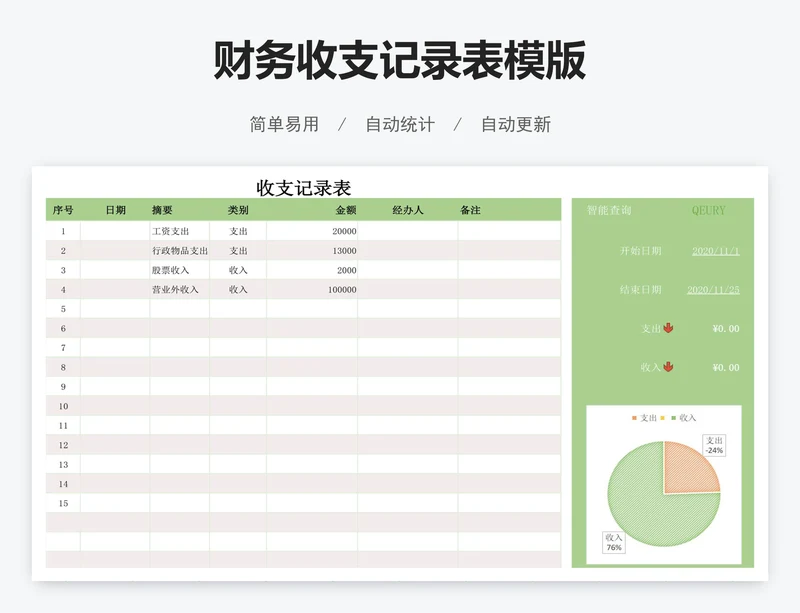Click the 收入 76% data label
Viewport: 800px width, 613px height.
tap(614, 542)
